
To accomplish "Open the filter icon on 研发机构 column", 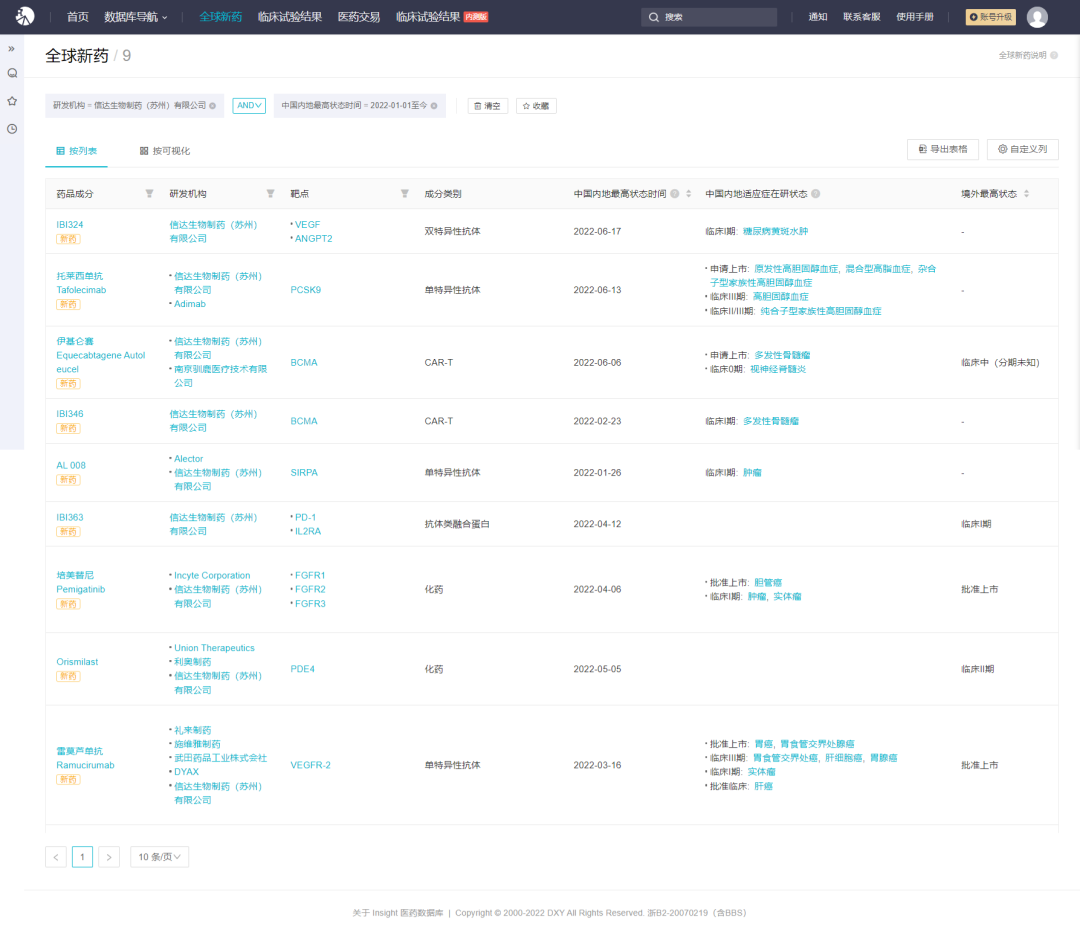I will tap(271, 194).
